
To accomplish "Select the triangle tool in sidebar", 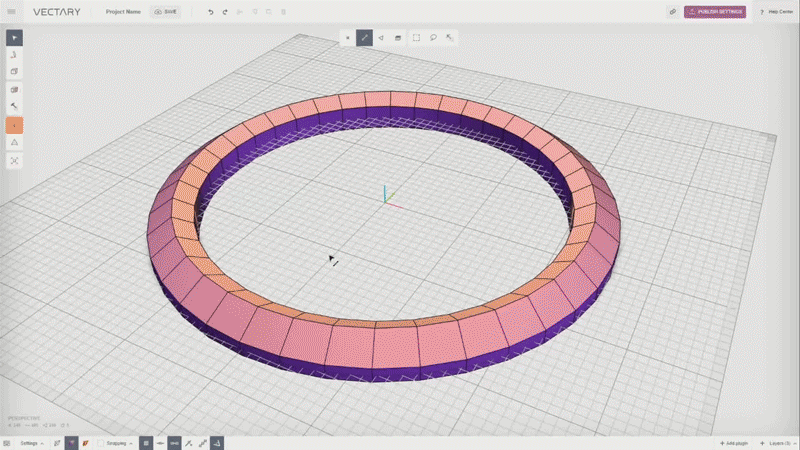I will 14,142.
